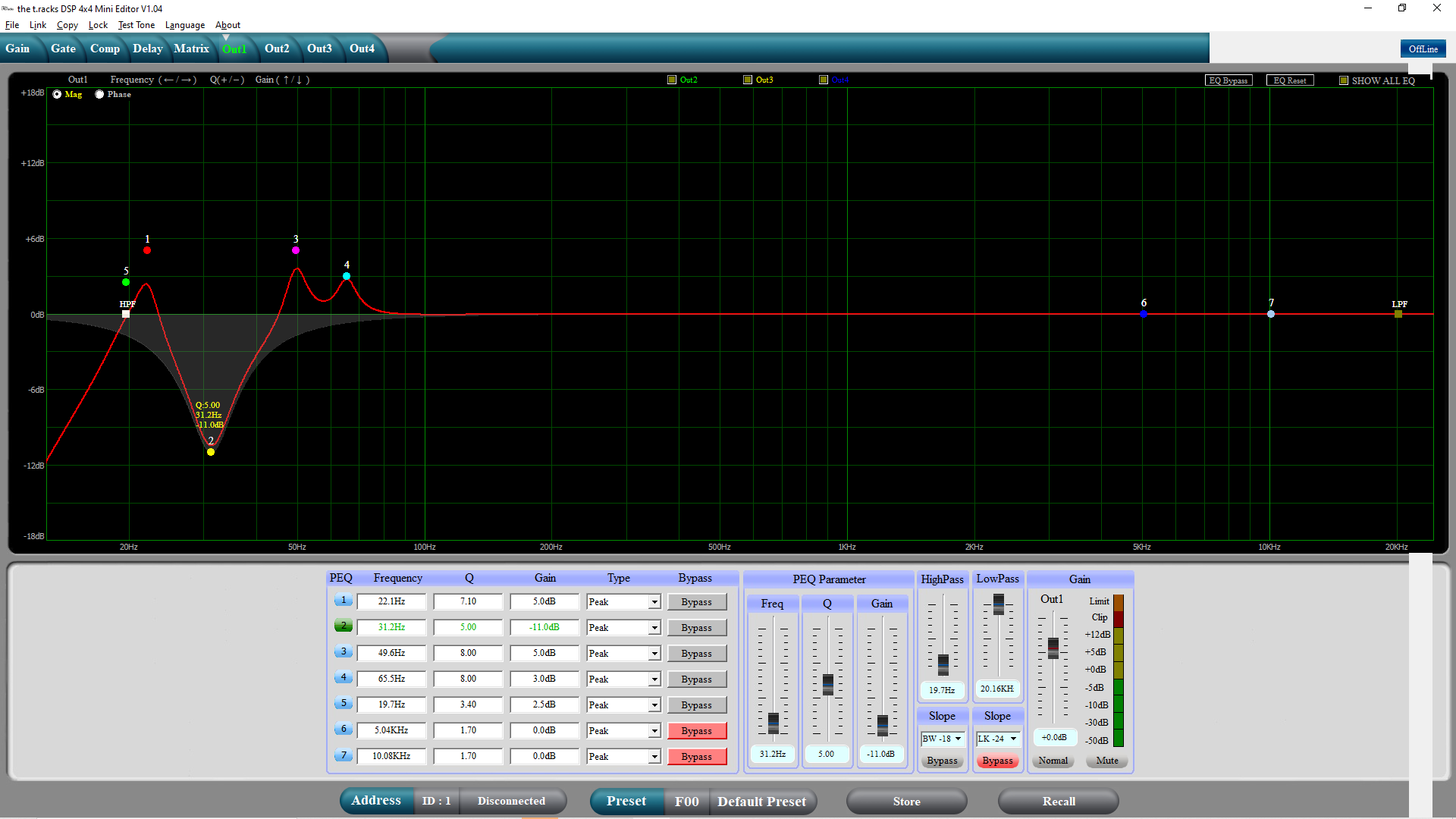The height and width of the screenshot is (819, 1456).
Task: Open PEQ band 1 Type dropdown
Action: click(654, 602)
